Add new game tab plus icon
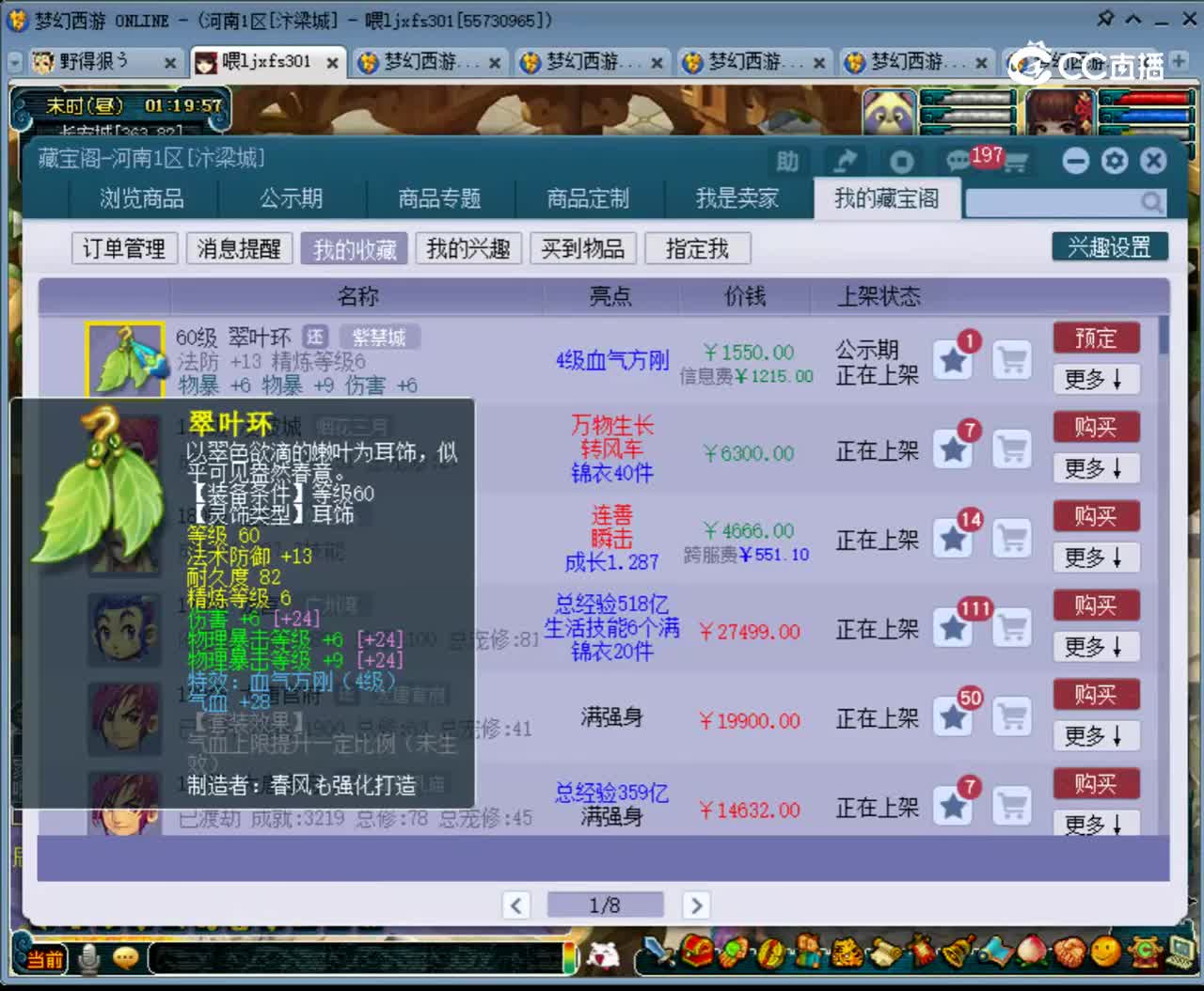The image size is (1204, 991). point(1179,61)
